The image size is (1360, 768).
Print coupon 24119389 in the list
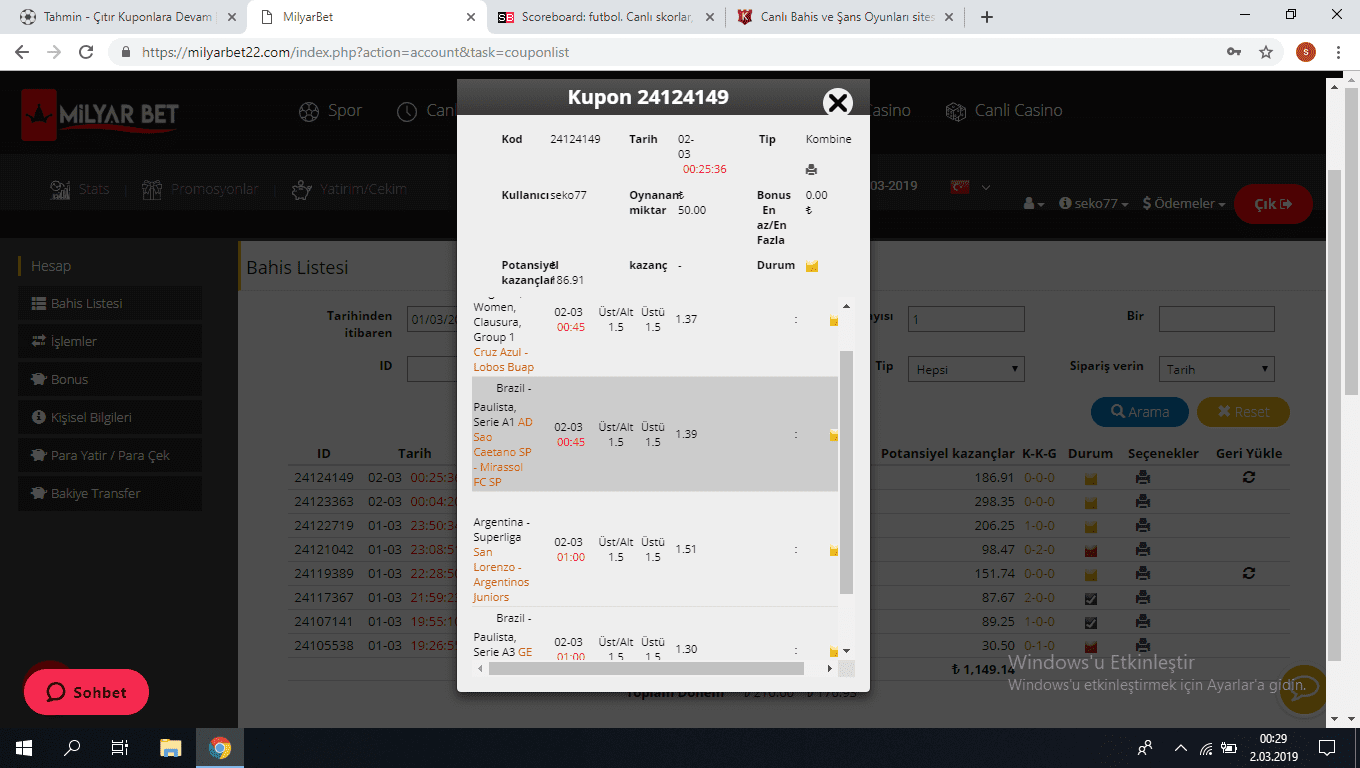point(1143,574)
